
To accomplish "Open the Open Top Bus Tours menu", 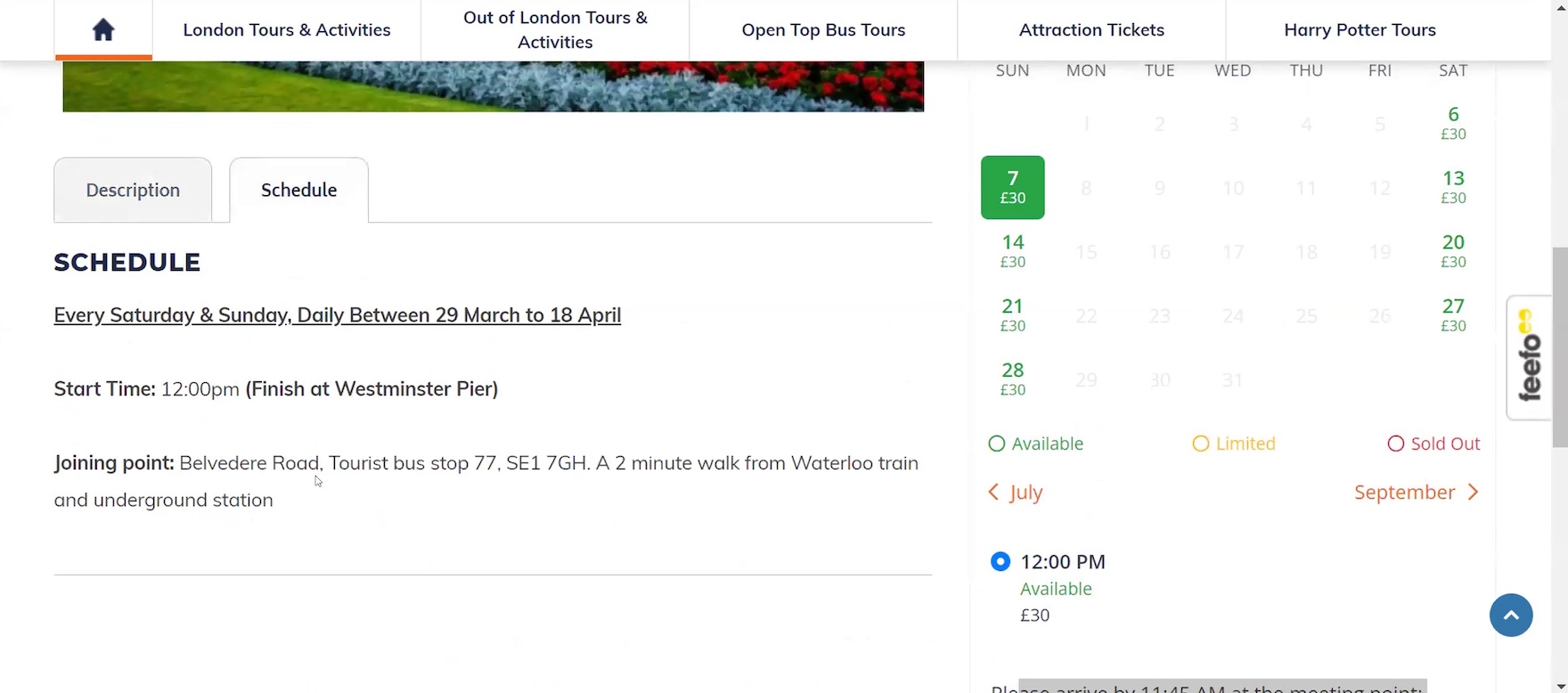I will [823, 30].
